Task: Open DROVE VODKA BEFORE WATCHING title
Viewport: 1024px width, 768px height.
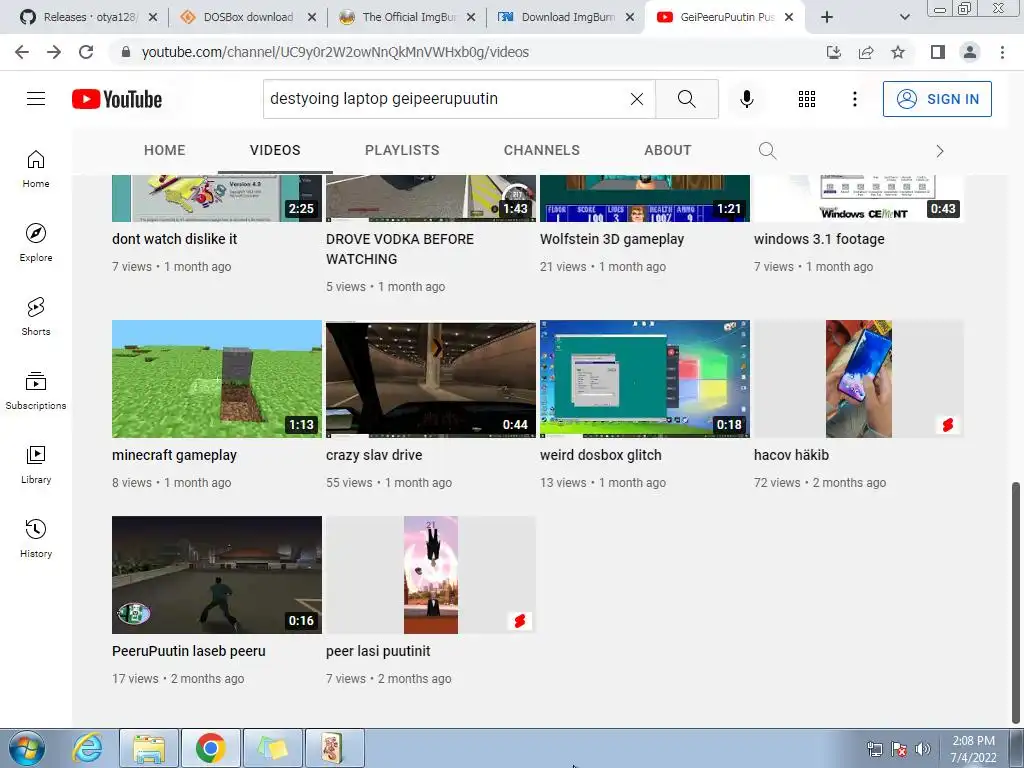Action: [x=400, y=249]
